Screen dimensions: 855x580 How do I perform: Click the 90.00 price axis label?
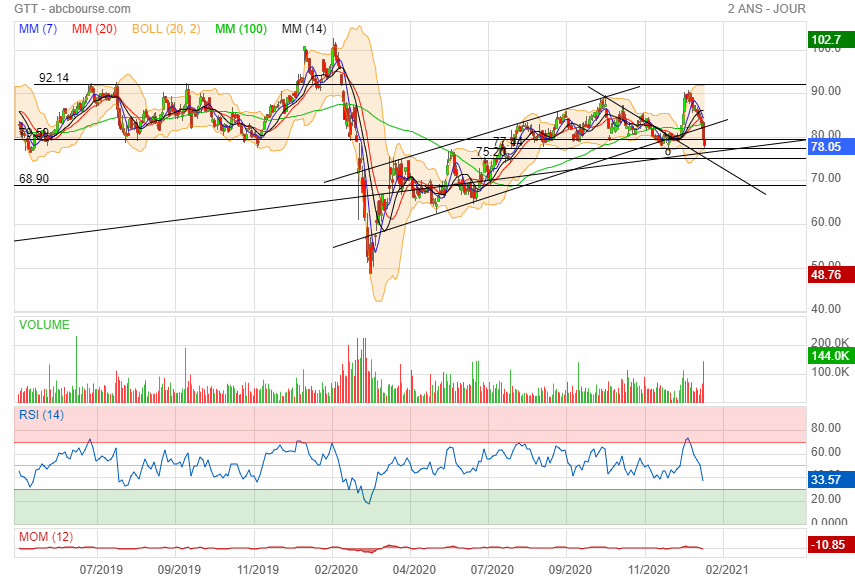tap(826, 91)
